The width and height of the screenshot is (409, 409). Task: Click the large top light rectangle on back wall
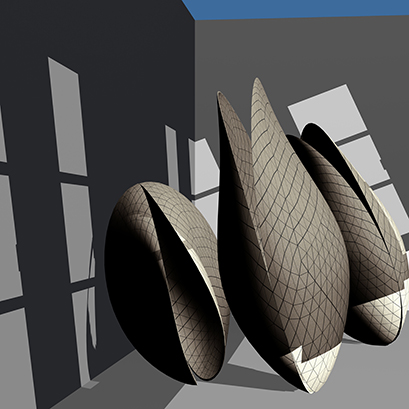pos(328,113)
